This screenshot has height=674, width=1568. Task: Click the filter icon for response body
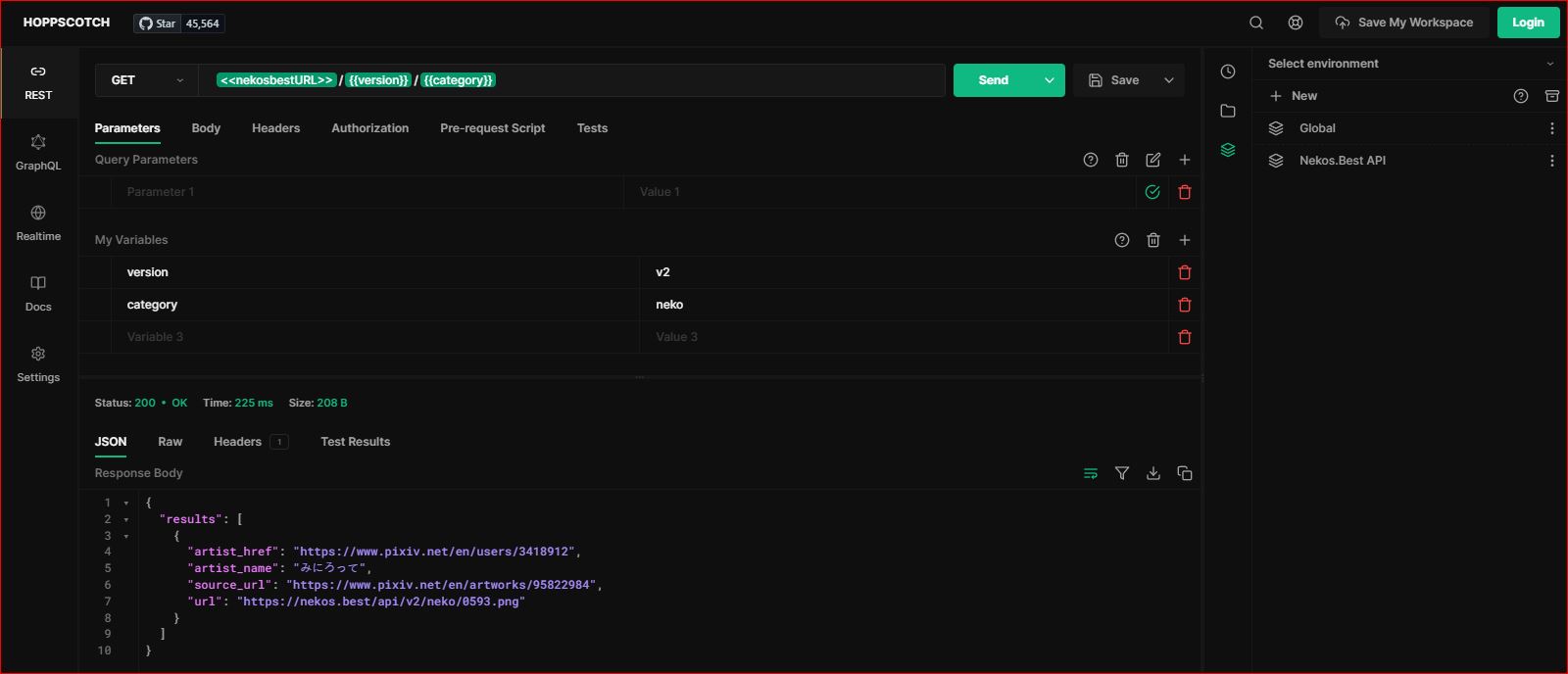(x=1122, y=473)
